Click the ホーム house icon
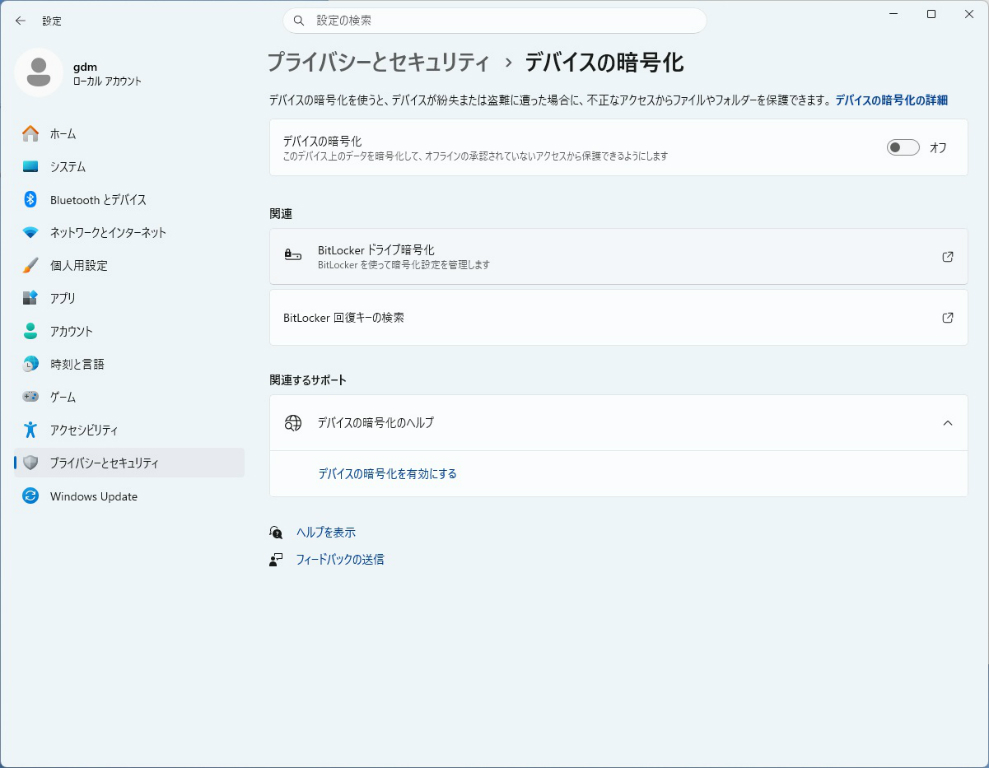Image resolution: width=989 pixels, height=768 pixels. tap(30, 134)
